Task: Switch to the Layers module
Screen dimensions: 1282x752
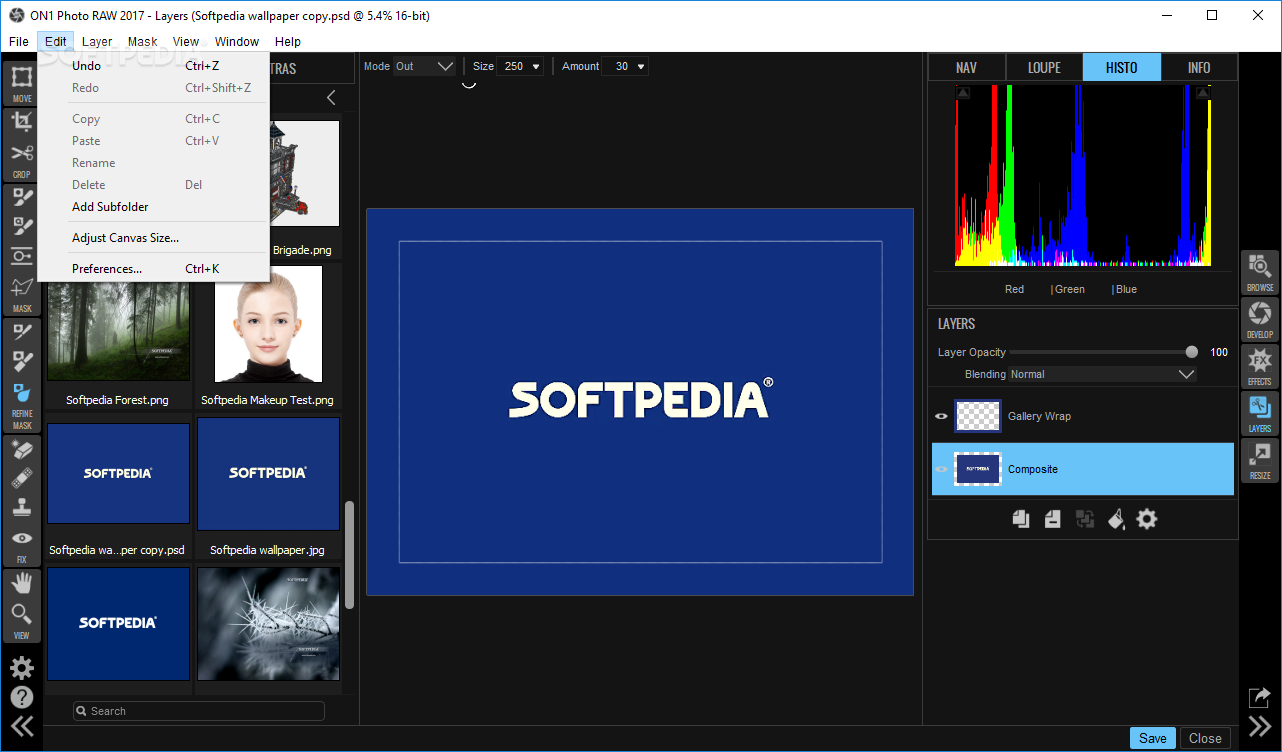Action: click(x=1260, y=413)
